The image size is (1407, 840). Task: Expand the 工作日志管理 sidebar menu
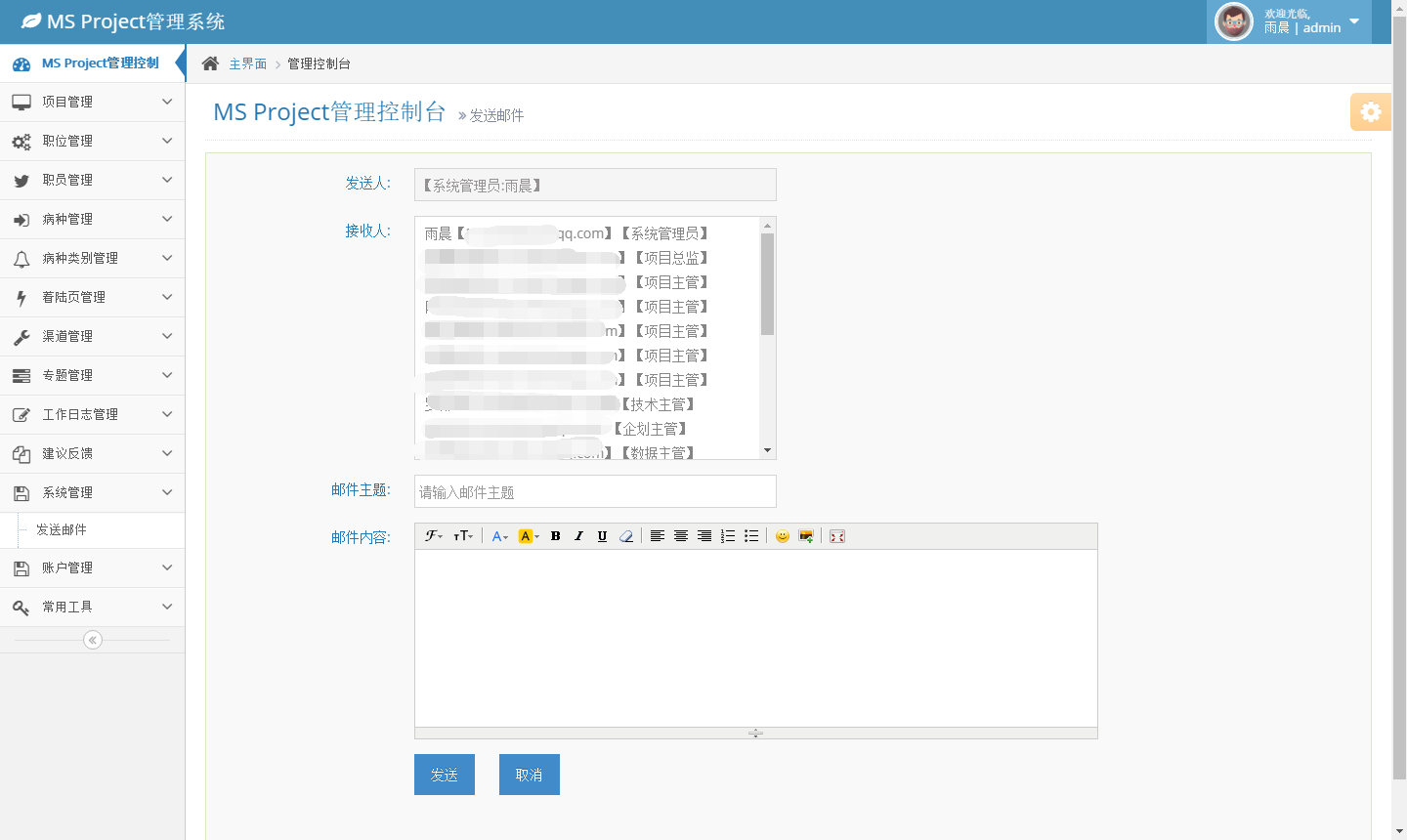[92, 414]
